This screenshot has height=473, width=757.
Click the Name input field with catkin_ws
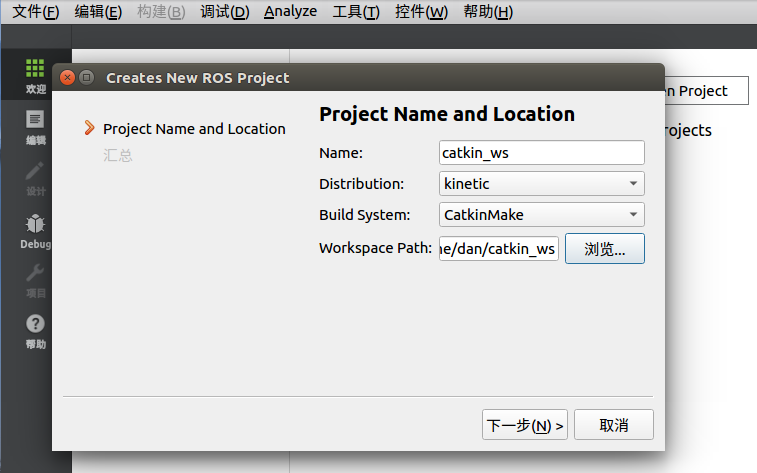coord(542,153)
